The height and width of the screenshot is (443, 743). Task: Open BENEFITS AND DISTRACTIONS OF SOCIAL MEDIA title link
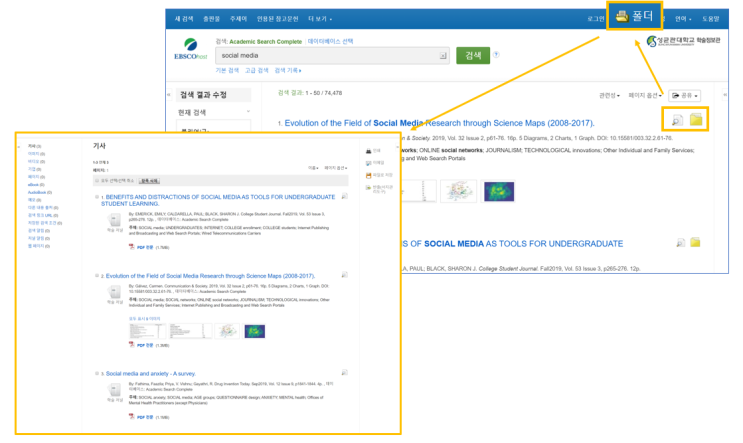tap(218, 200)
